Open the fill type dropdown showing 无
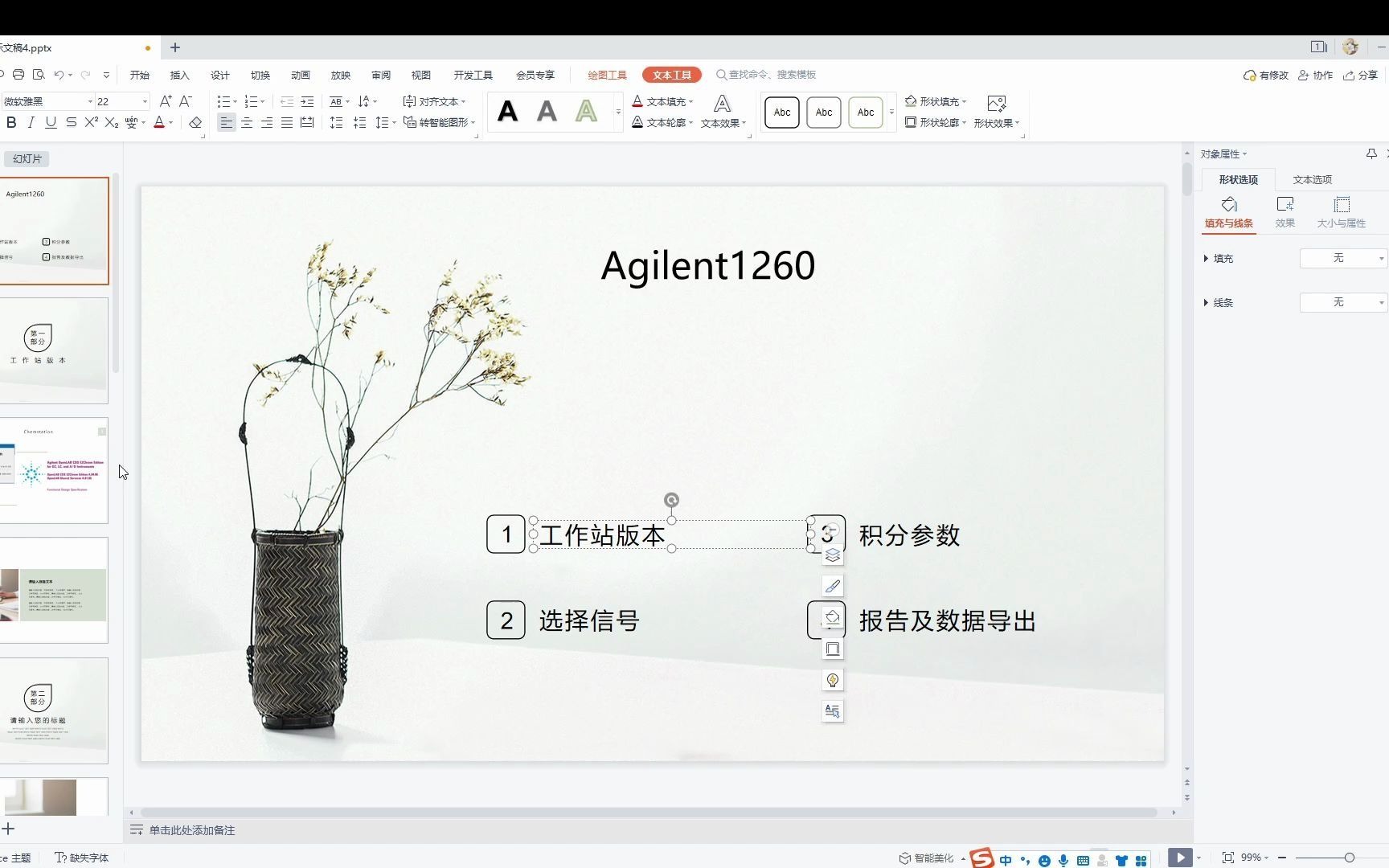Screen dimensions: 1389x868 pyautogui.click(x=1343, y=258)
